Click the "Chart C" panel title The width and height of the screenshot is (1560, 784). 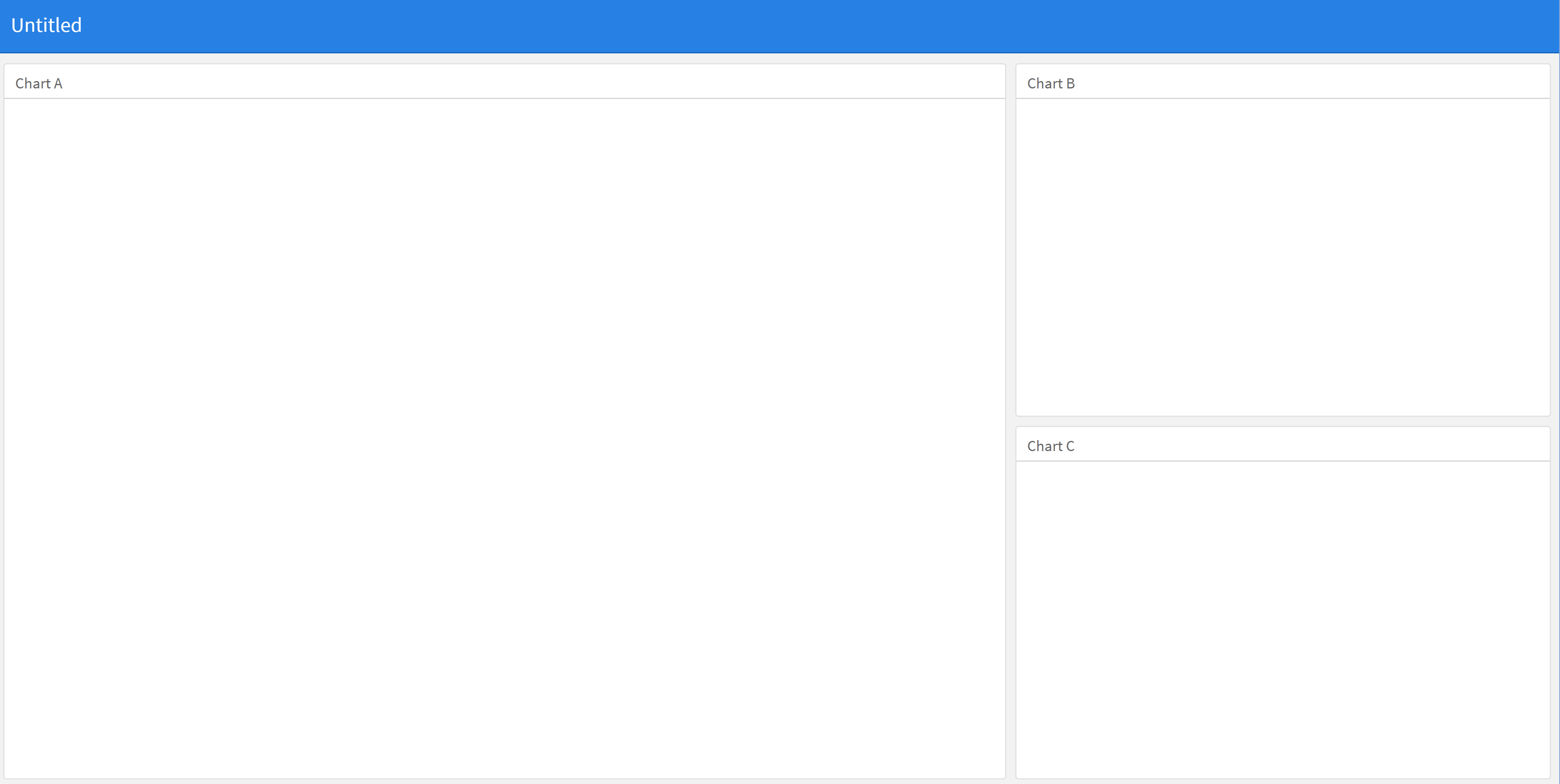(x=1051, y=446)
